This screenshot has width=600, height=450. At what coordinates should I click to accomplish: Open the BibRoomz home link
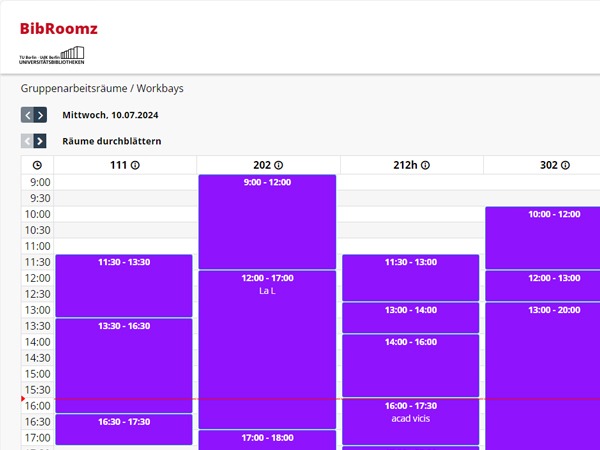(x=59, y=29)
